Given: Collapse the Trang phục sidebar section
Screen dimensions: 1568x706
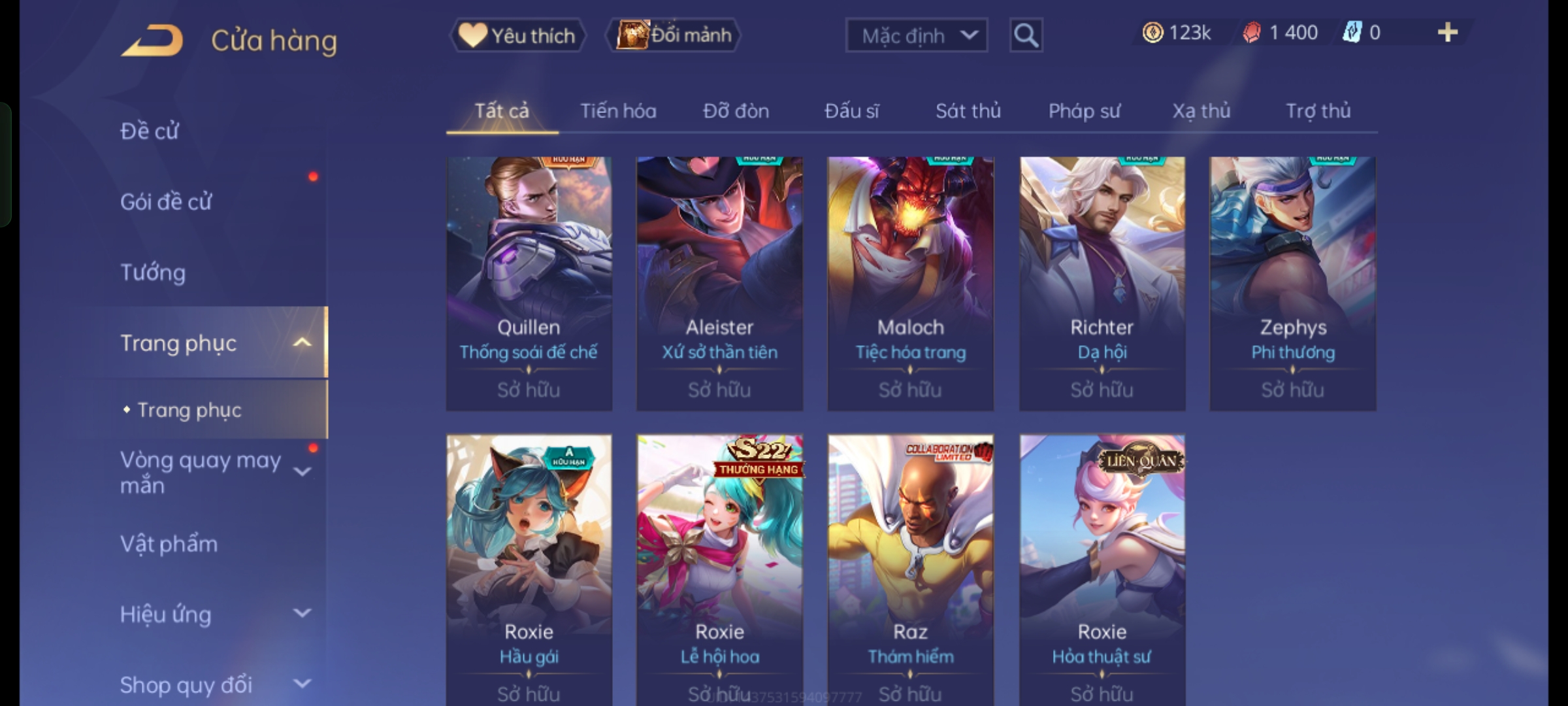Looking at the screenshot, I should (x=302, y=343).
